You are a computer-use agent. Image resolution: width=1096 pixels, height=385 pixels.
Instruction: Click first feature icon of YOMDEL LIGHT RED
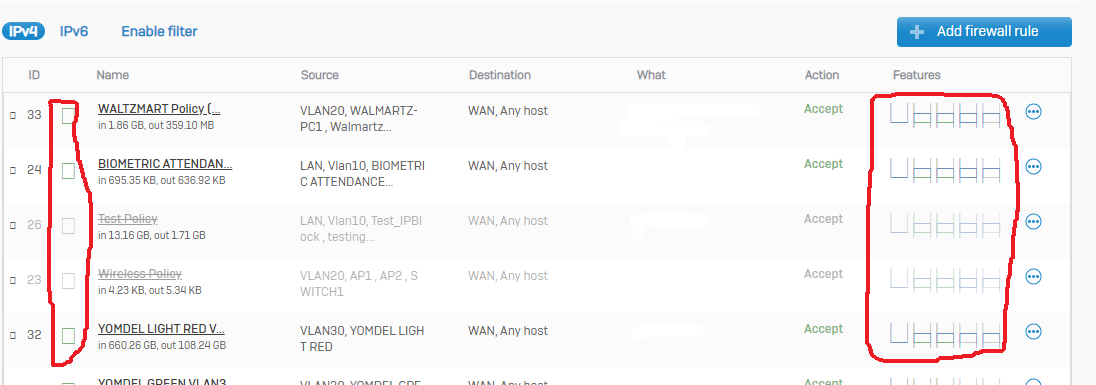[x=899, y=333]
